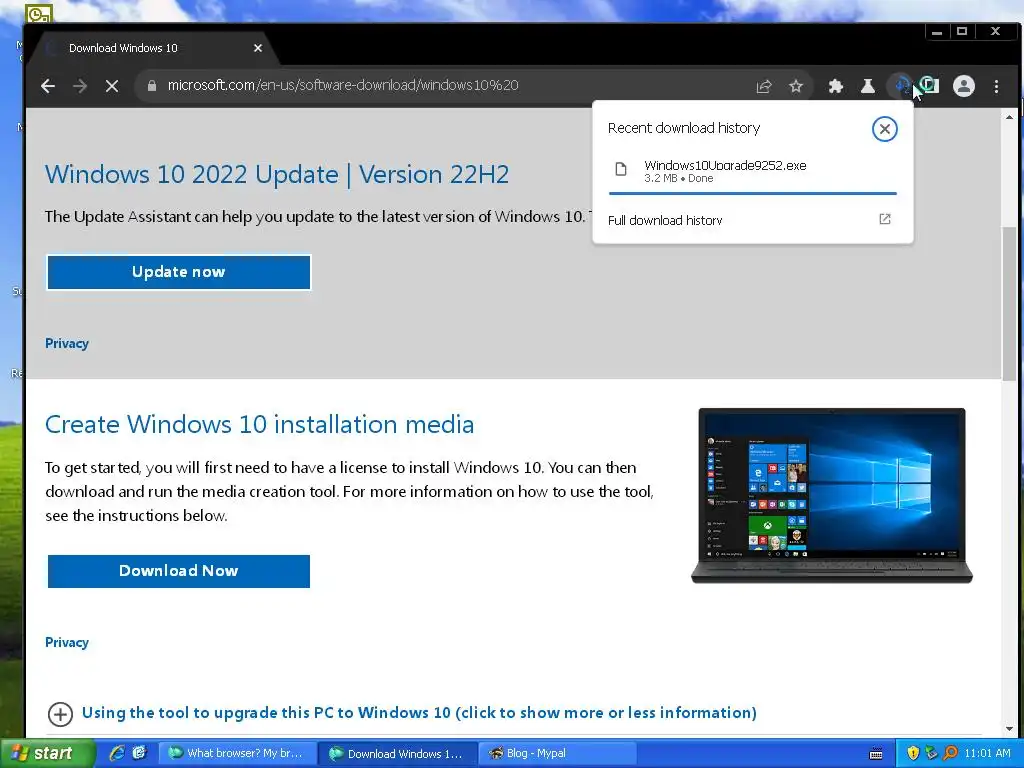Click the Windows 10 laptop image
The height and width of the screenshot is (768, 1024).
pyautogui.click(x=831, y=495)
